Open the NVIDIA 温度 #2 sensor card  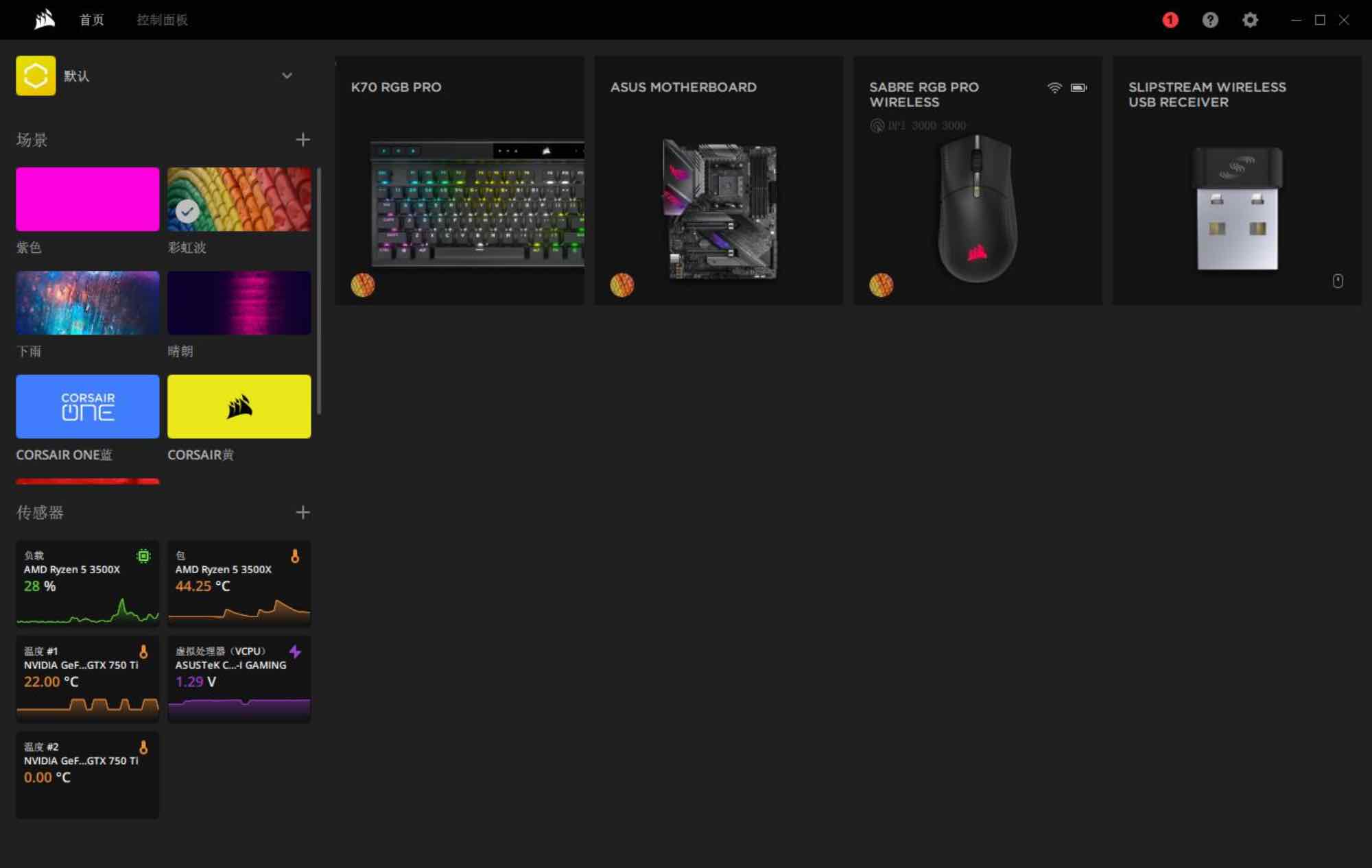[x=88, y=775]
